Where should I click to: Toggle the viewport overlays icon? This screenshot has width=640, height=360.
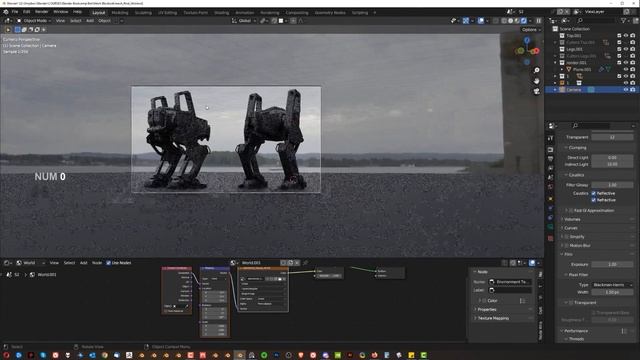tap(481, 20)
